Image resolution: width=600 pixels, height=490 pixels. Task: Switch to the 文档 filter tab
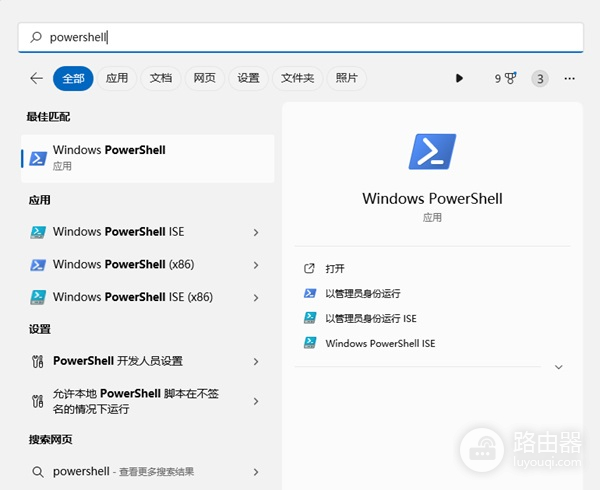(160, 78)
